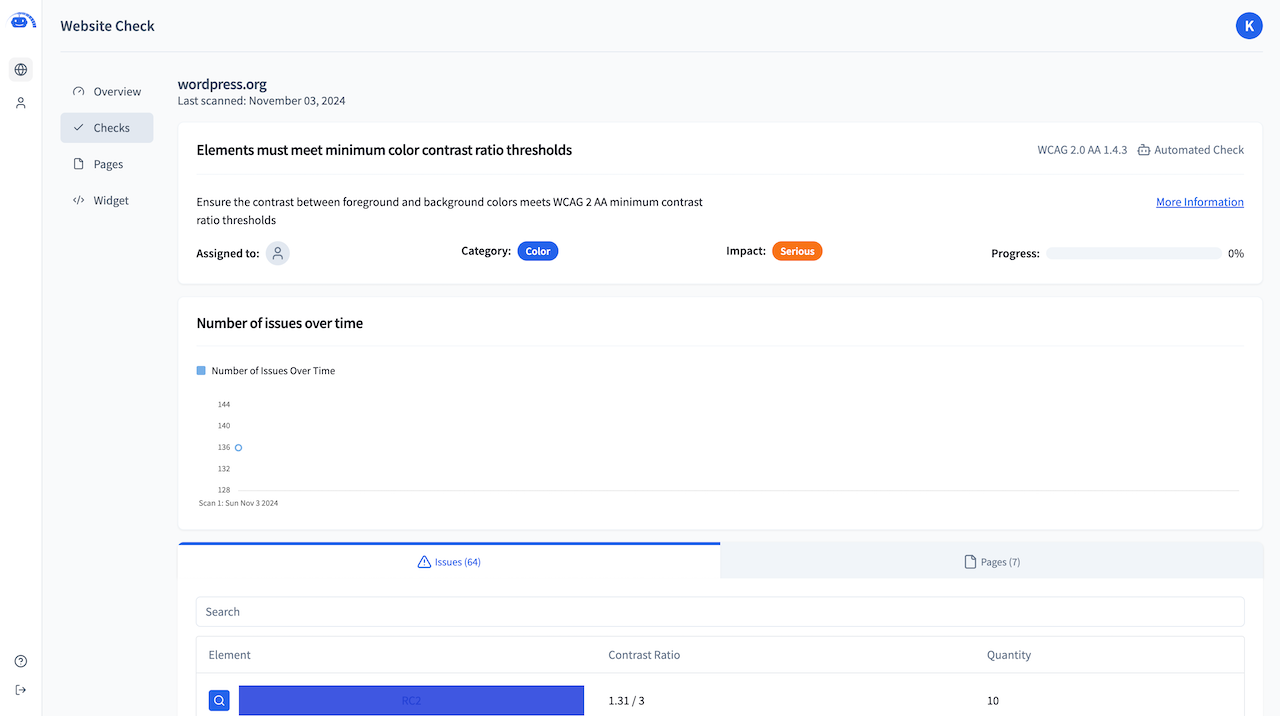Click the robot logo in the top-left corner
This screenshot has width=1280, height=716.
(22, 21)
